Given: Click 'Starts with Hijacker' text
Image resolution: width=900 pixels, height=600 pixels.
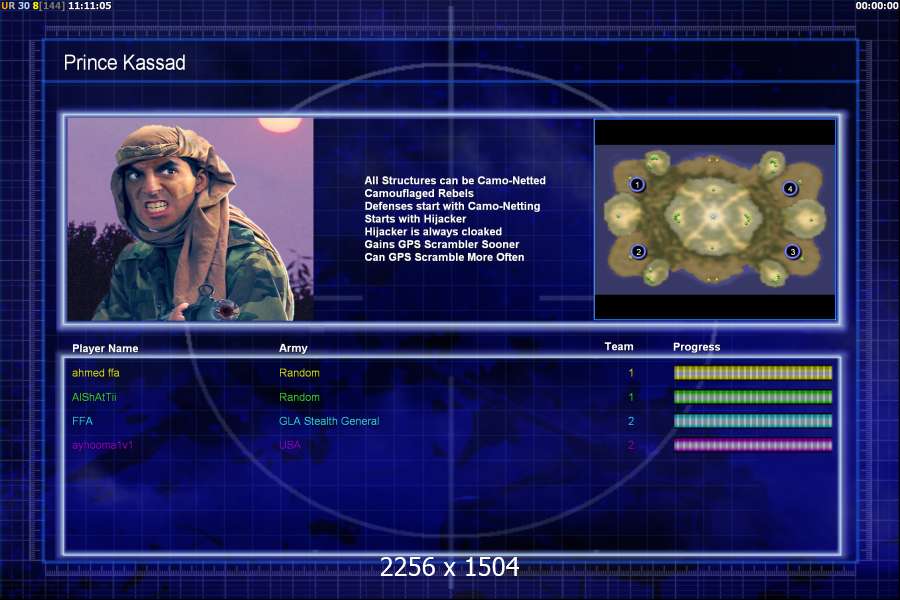Looking at the screenshot, I should 415,219.
